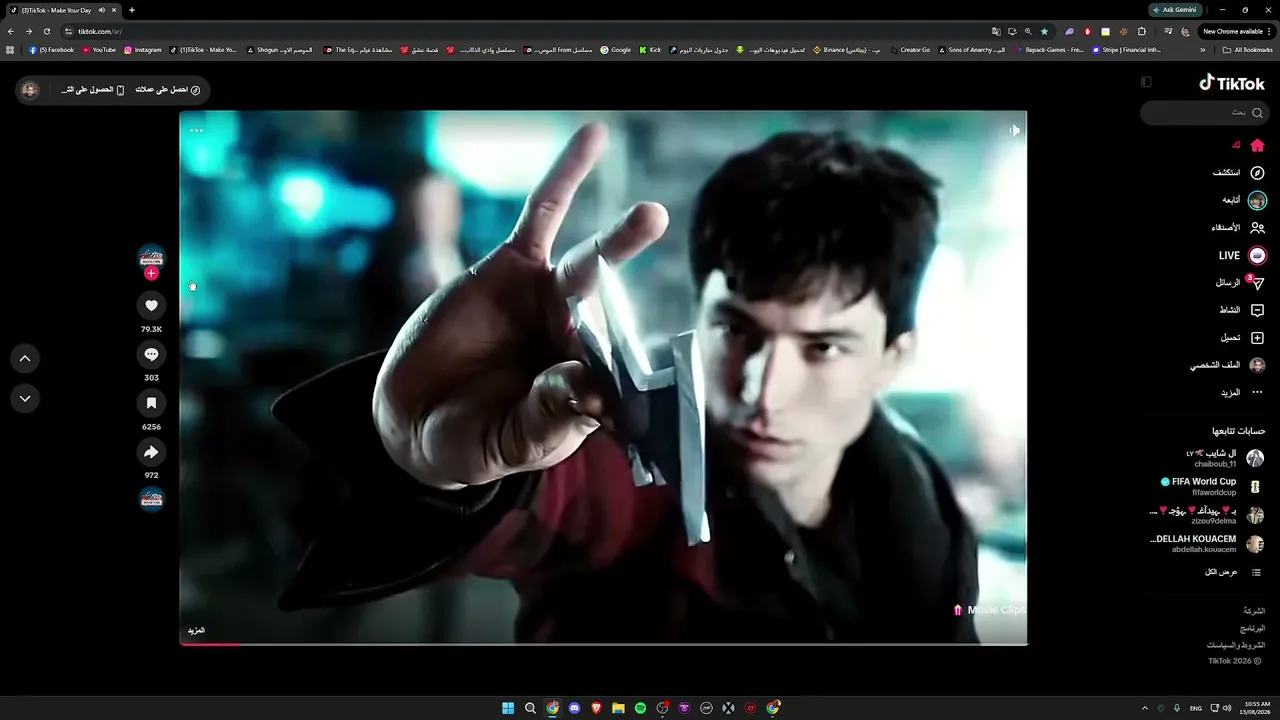Open the Chrome apps grid shortcut
This screenshot has width=1280, height=720.
(10, 50)
